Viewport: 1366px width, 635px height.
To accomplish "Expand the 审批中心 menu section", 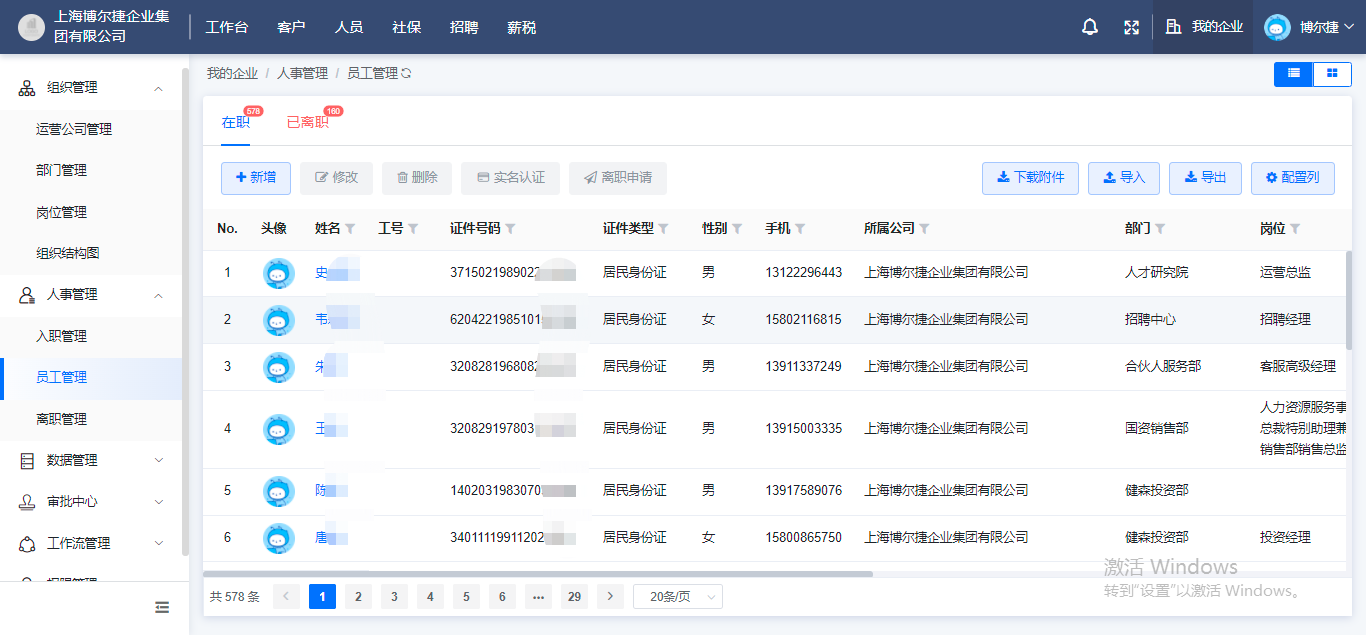I will coord(158,502).
